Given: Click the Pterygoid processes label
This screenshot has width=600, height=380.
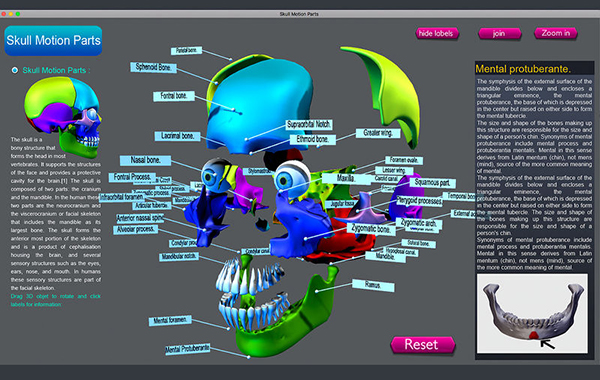Looking at the screenshot, I should [419, 200].
